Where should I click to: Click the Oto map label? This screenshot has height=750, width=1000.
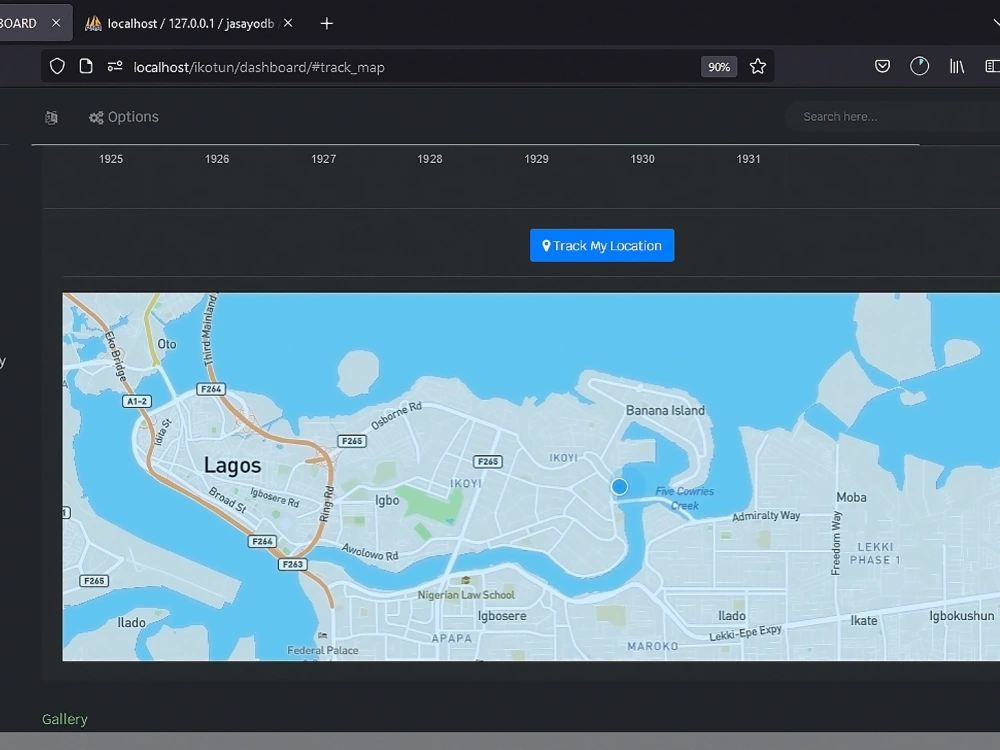tap(166, 344)
